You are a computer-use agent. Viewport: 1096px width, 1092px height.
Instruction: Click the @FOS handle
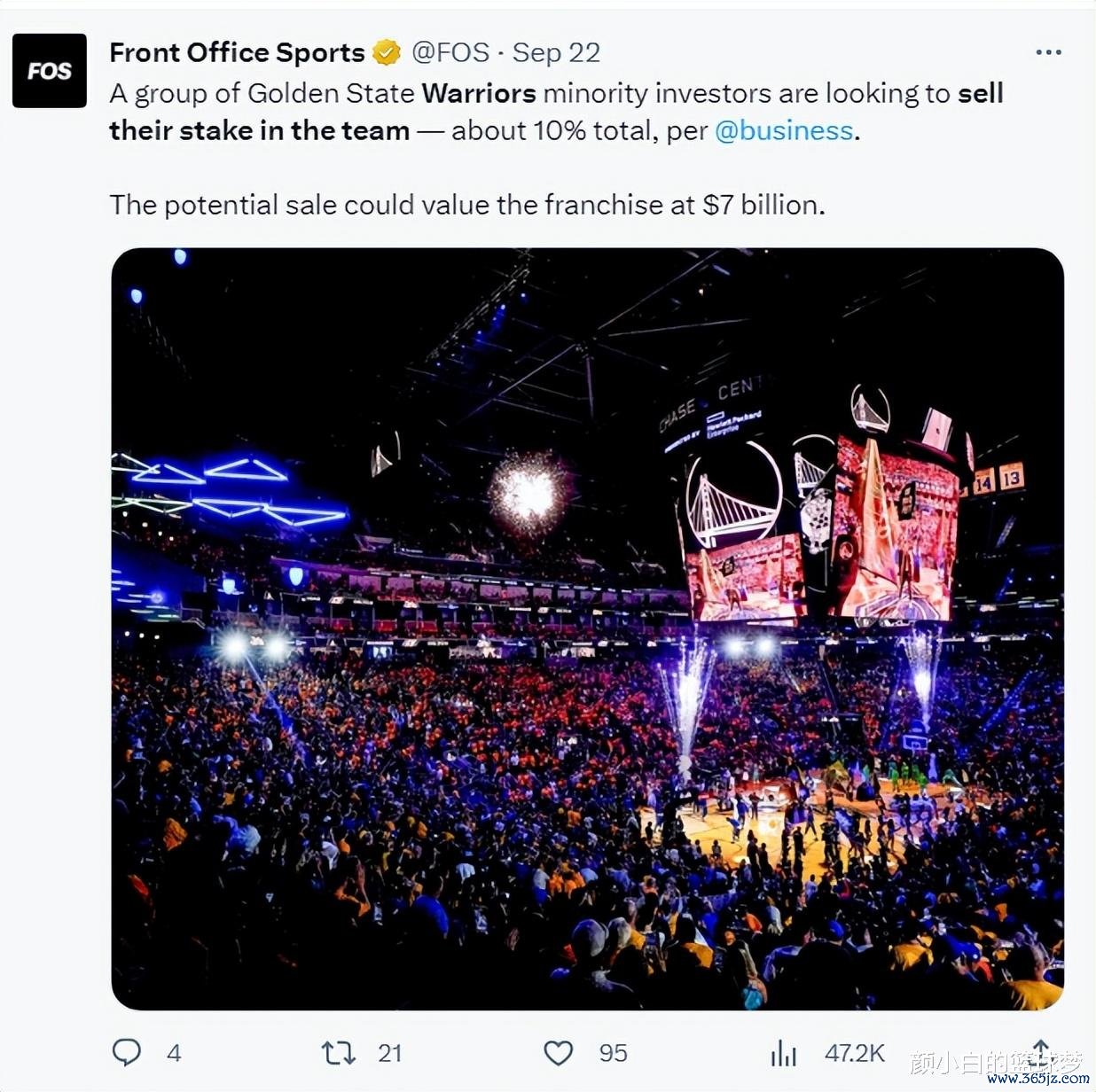450,53
